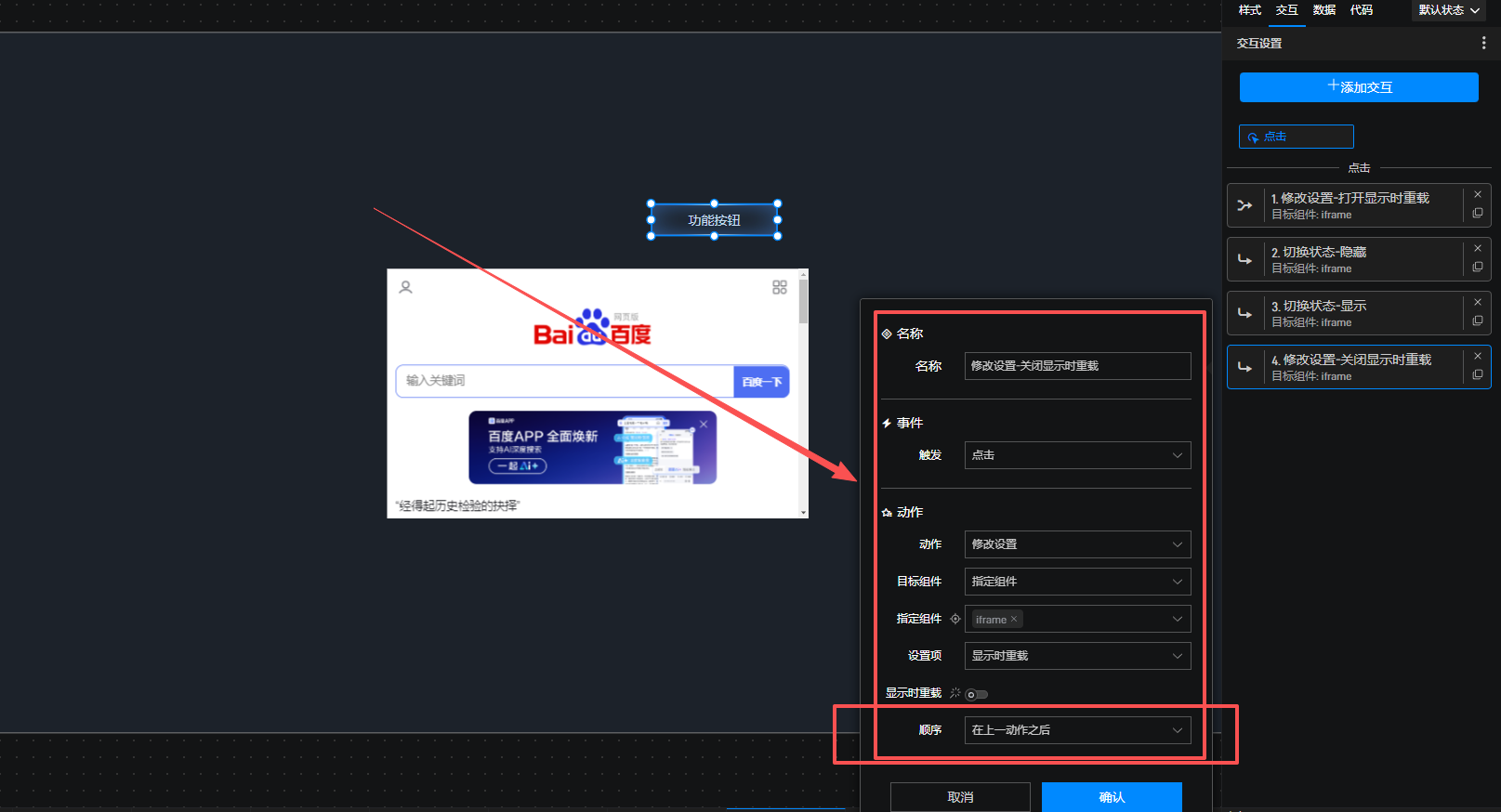The width and height of the screenshot is (1501, 812).
Task: Delete interaction 3 切换状态-显示
Action: (1478, 303)
